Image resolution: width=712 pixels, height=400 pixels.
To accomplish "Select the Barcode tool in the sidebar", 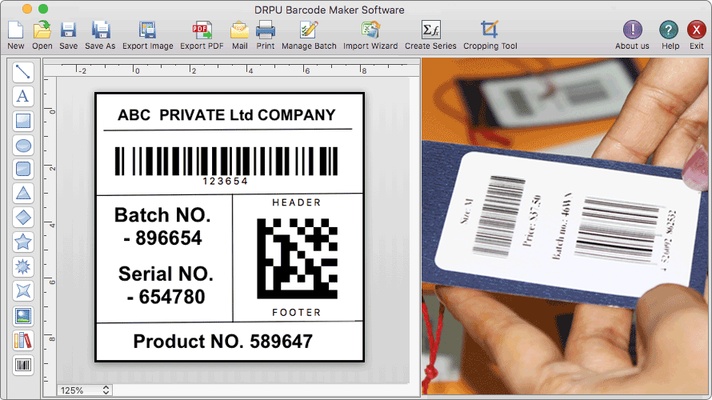I will coord(23,365).
